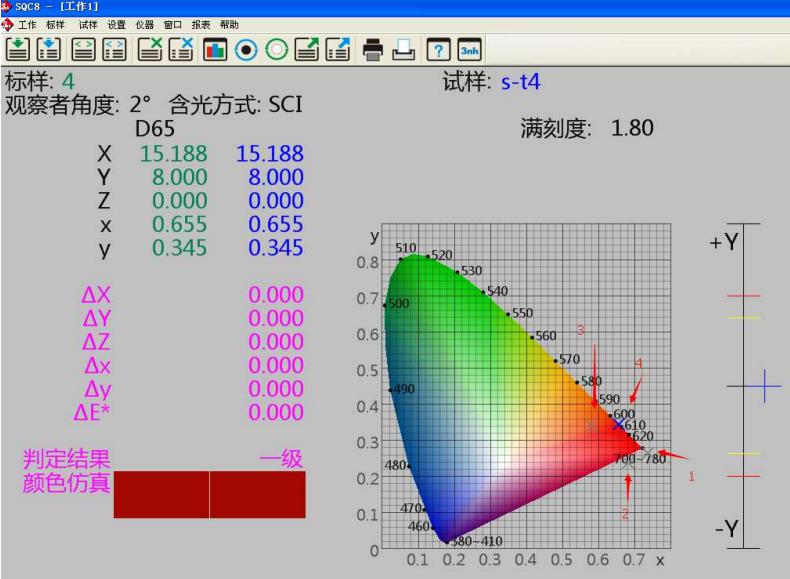Screen dimensions: 790x579
Task: Click the white calibration circle icon
Action: point(276,49)
